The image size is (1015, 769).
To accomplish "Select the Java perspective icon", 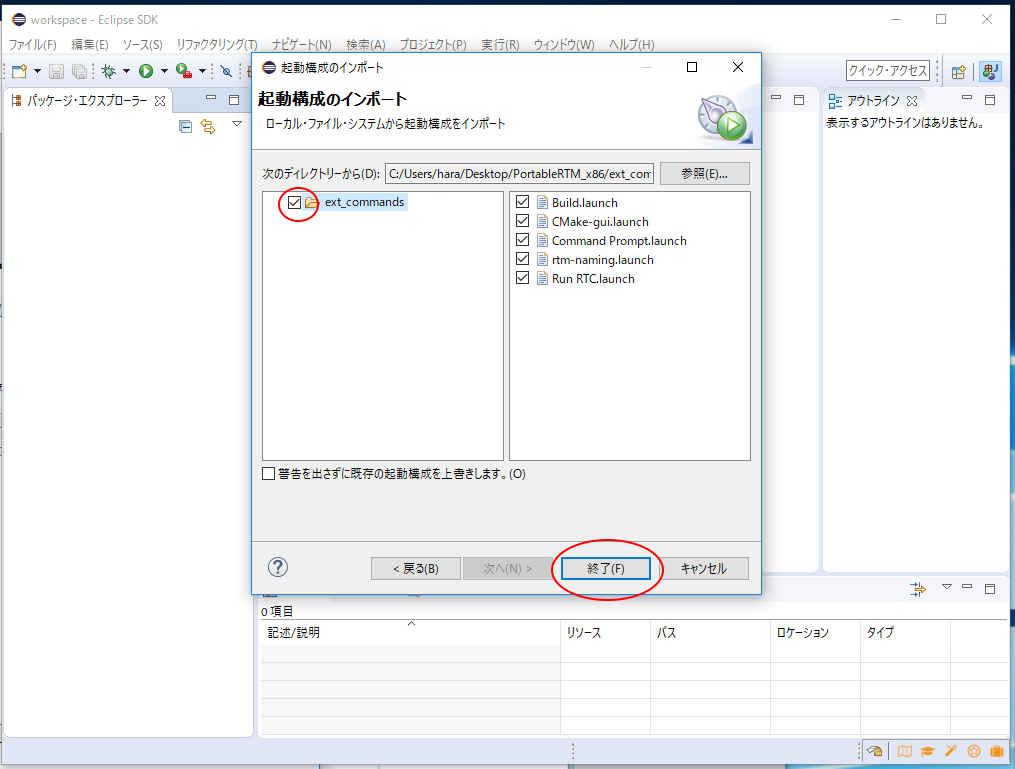I will pyautogui.click(x=990, y=71).
